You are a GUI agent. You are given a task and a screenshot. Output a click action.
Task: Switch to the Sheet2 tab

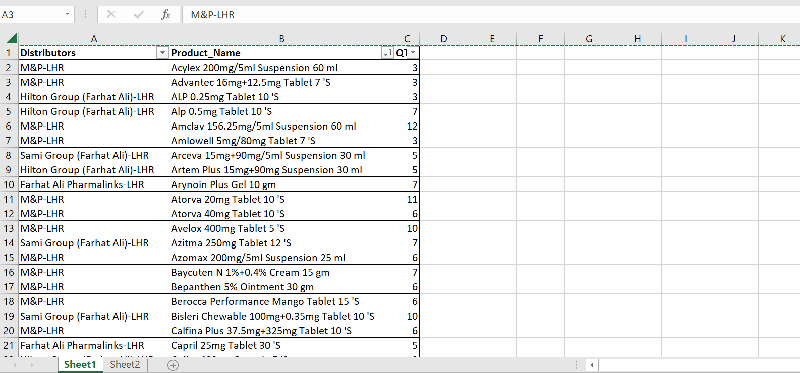click(x=125, y=365)
